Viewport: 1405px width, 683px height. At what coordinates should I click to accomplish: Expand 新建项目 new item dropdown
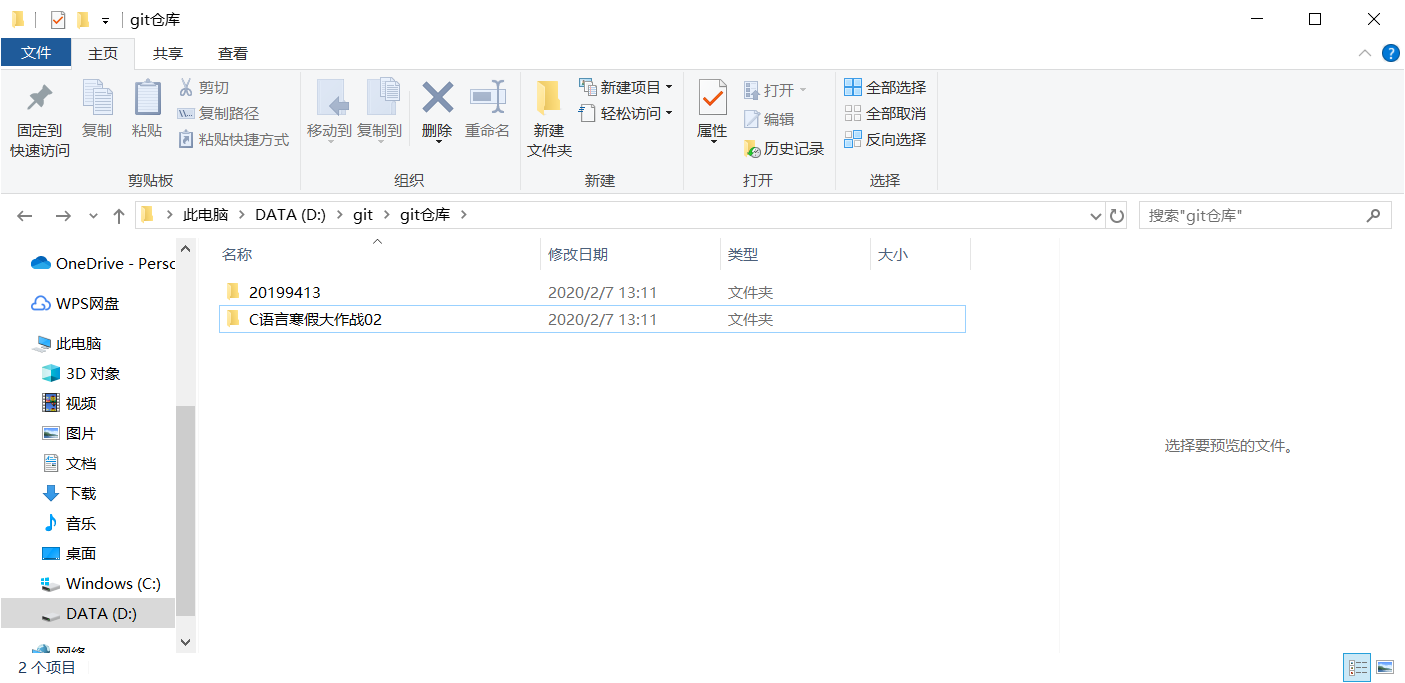coord(668,88)
